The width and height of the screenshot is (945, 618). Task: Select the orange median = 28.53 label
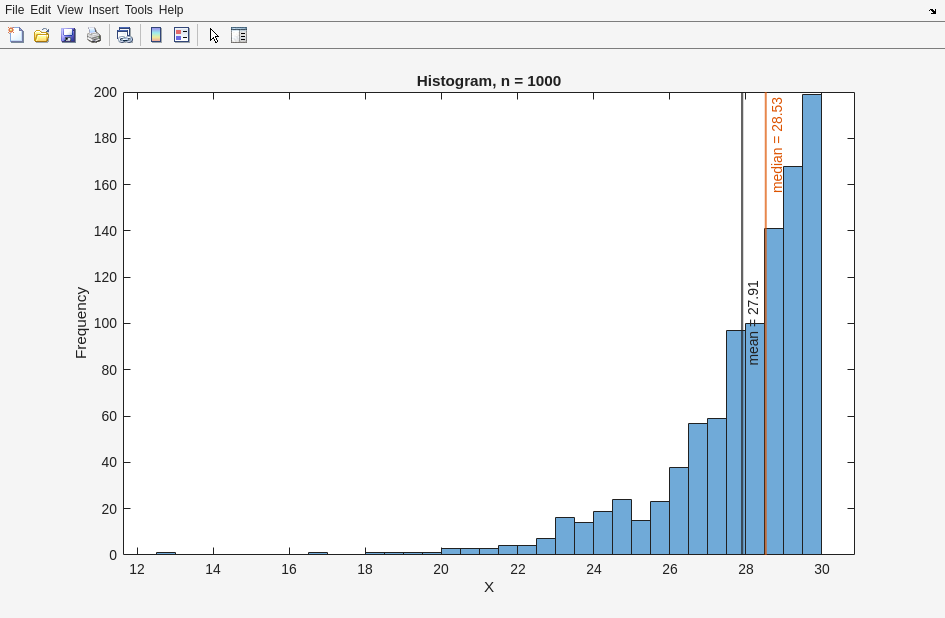pos(777,144)
